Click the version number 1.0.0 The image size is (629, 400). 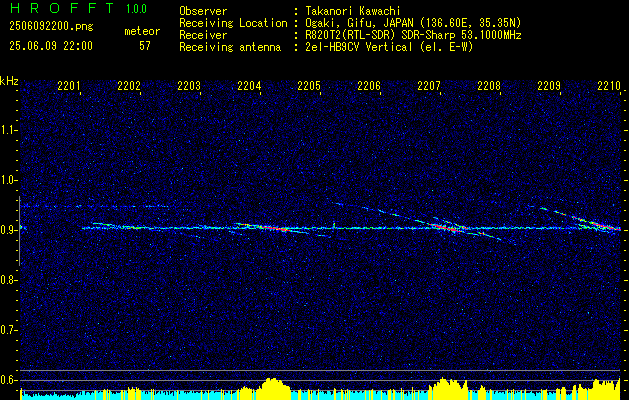[x=136, y=9]
